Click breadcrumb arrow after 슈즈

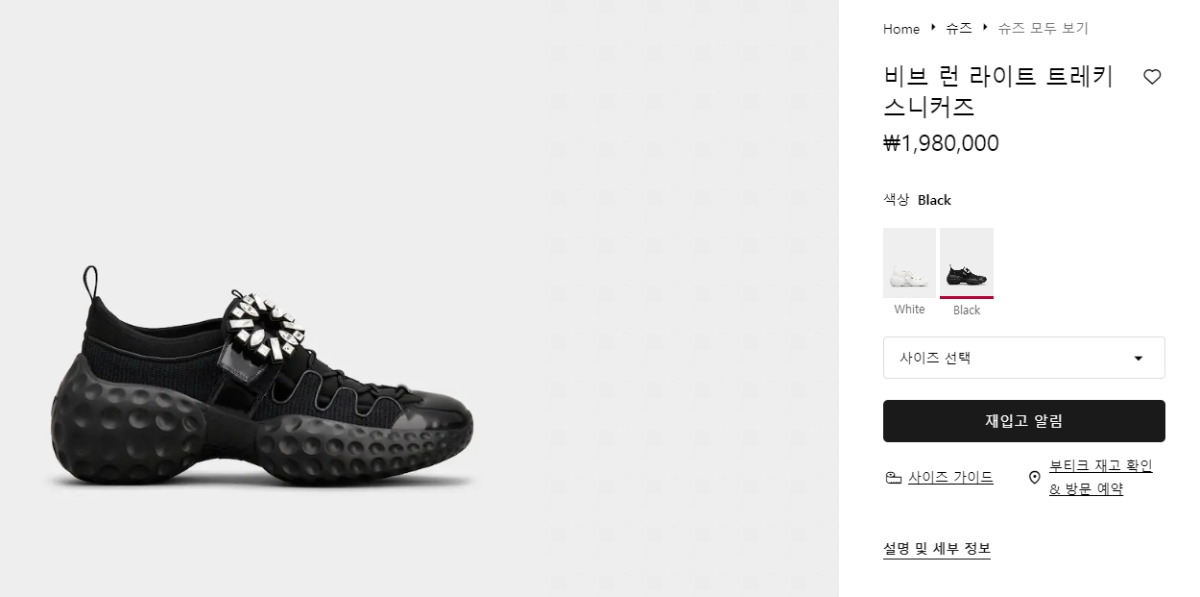(985, 28)
